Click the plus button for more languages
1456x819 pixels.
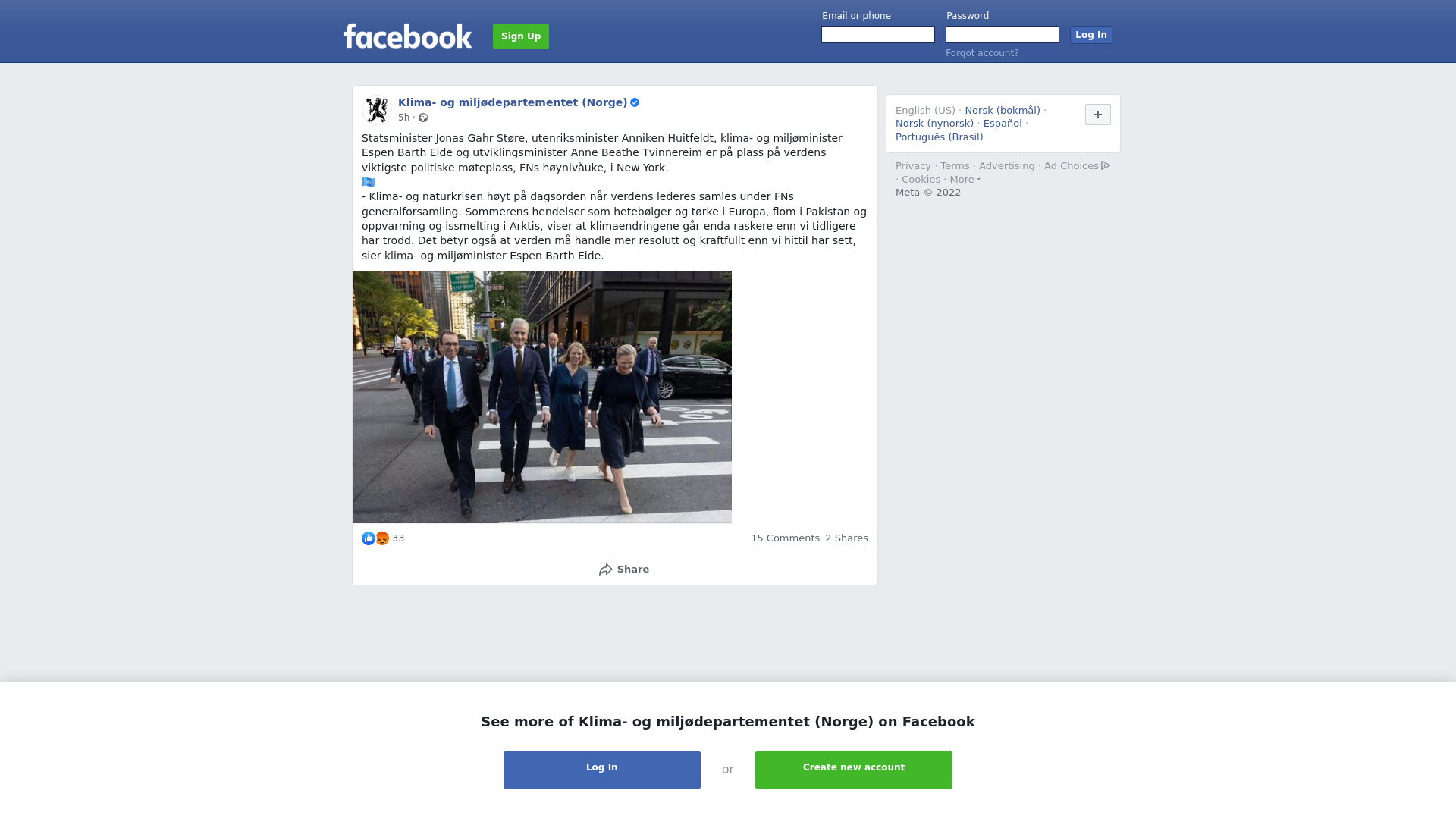[x=1097, y=115]
